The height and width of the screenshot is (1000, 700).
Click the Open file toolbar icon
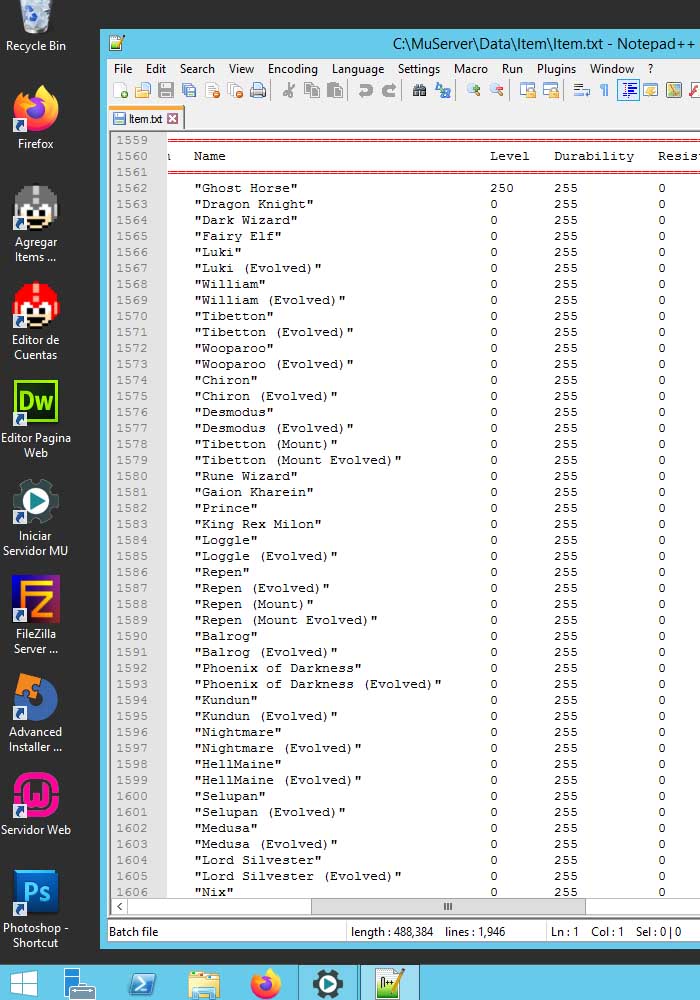[x=143, y=91]
